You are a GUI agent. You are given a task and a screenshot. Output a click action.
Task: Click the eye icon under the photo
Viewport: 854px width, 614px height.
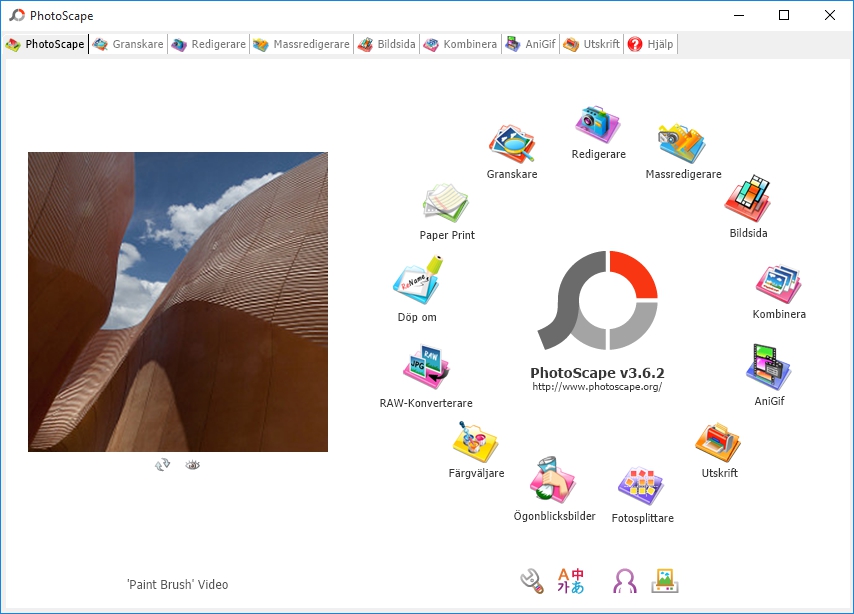pos(192,465)
